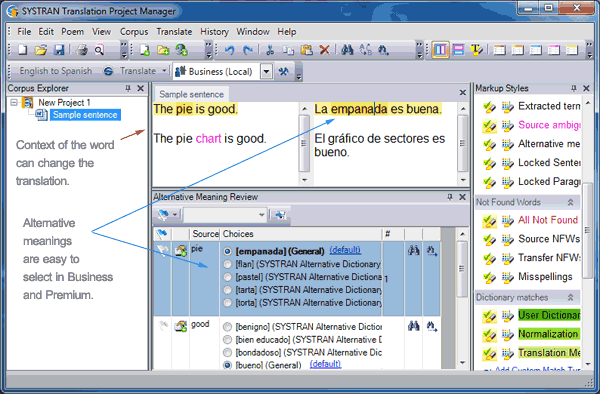
Task: Undo the last action
Action: (230, 50)
